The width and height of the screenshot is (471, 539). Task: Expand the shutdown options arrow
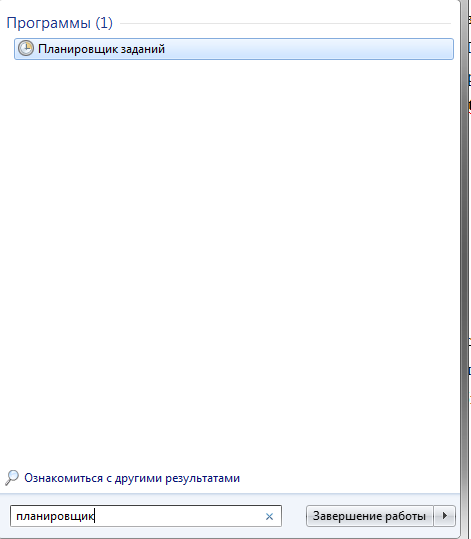[445, 516]
